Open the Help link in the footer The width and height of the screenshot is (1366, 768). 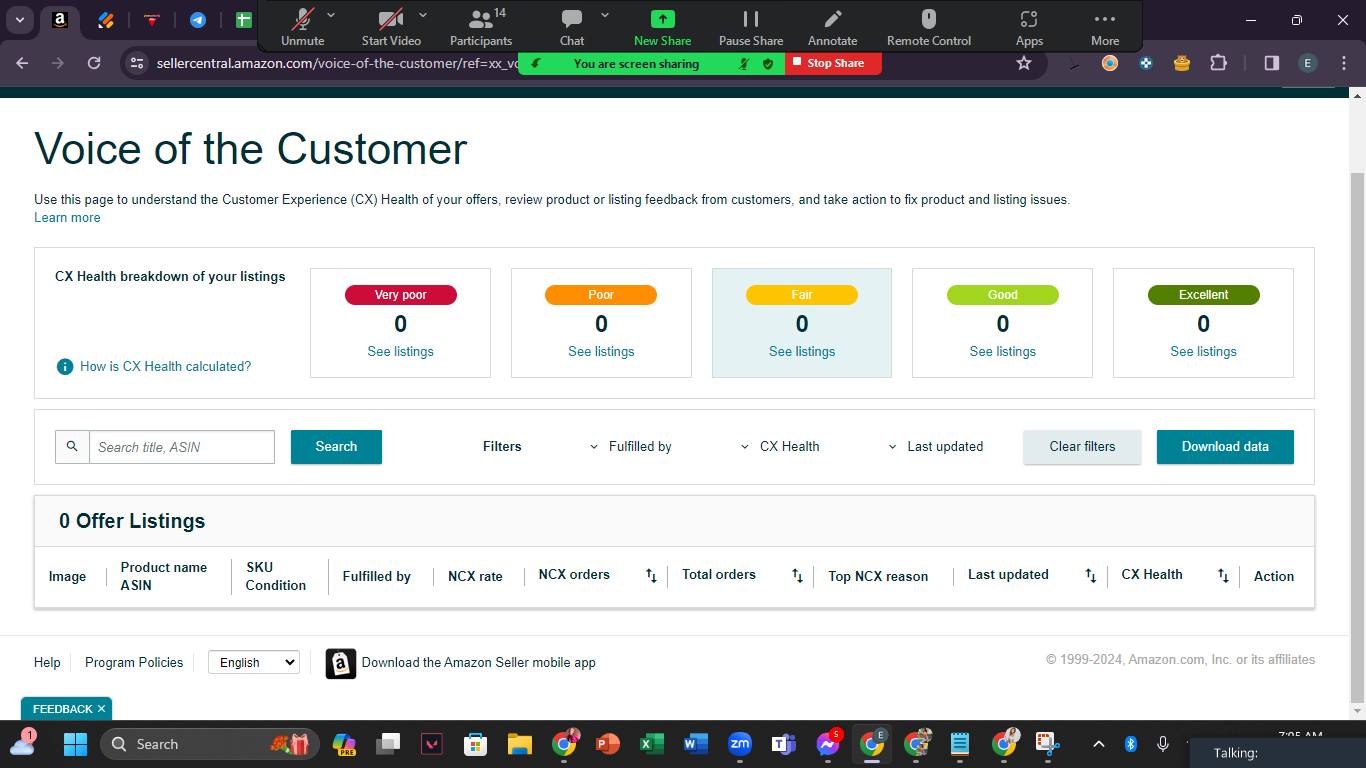47,662
